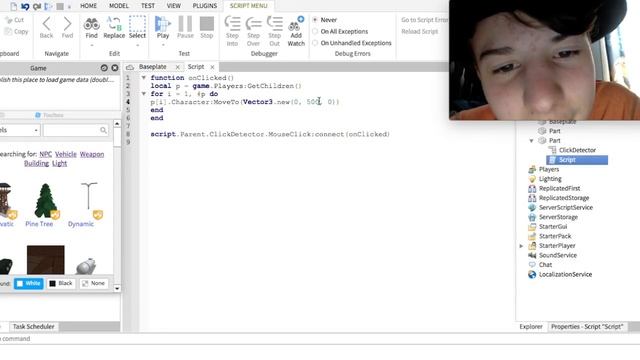Click the new file icon in quick toolbar
The image size is (640, 360).
coord(13,6)
